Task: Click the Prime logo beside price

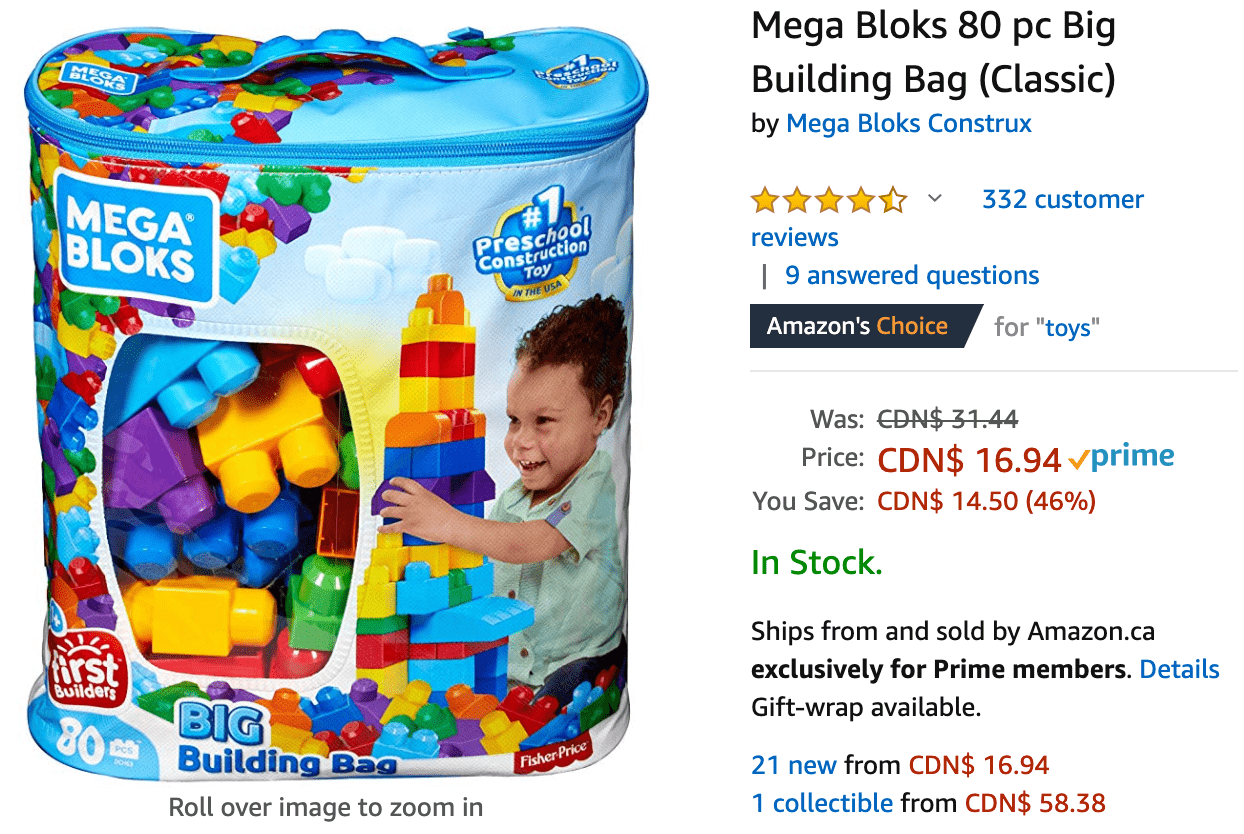Action: coord(1121,458)
